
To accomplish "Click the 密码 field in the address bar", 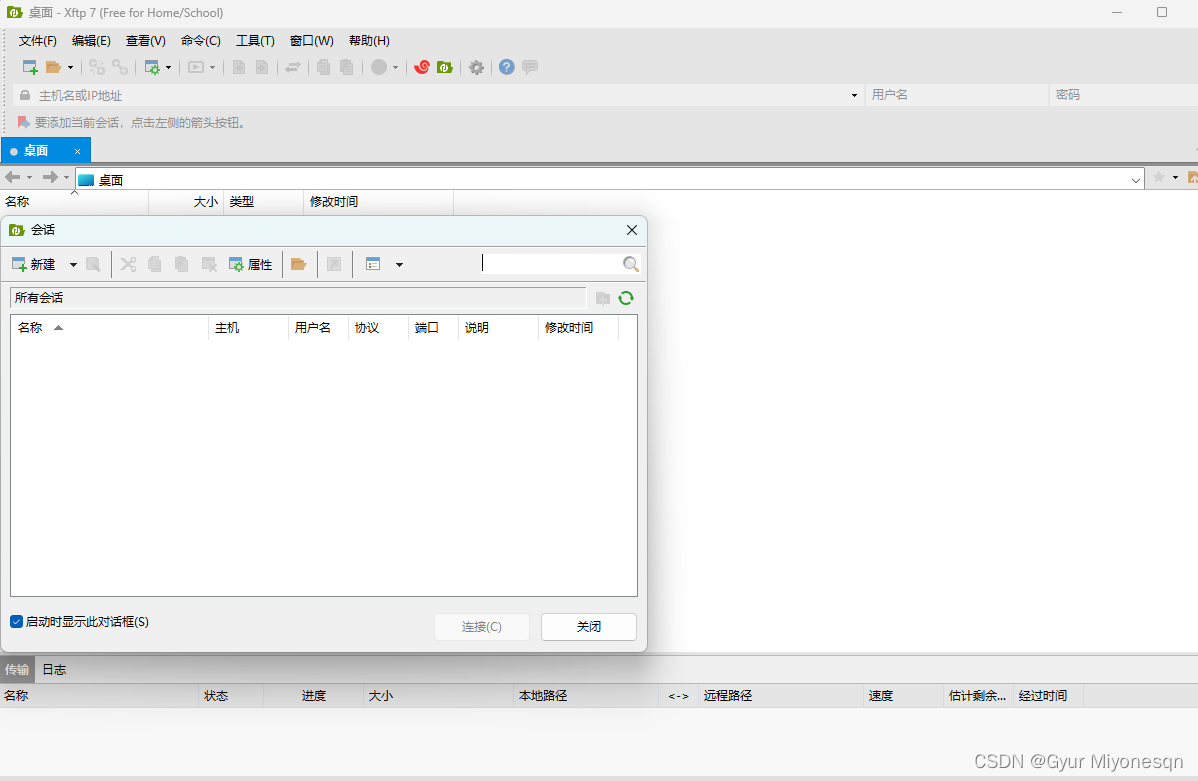I will [1123, 95].
